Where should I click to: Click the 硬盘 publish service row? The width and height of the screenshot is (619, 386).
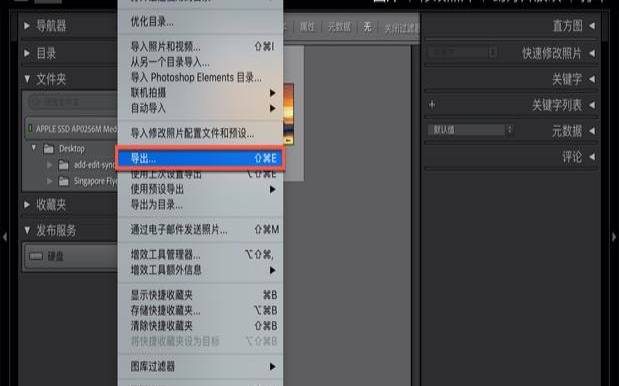point(71,257)
